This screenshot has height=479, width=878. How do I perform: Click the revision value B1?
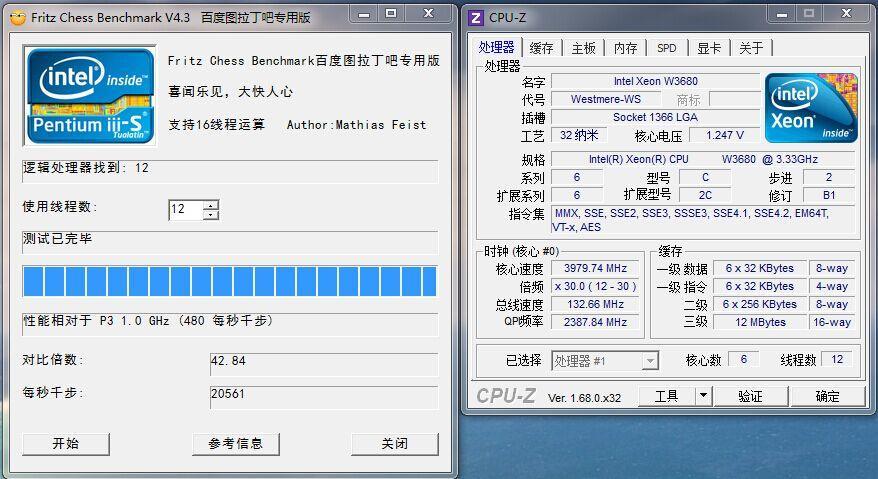tap(829, 195)
